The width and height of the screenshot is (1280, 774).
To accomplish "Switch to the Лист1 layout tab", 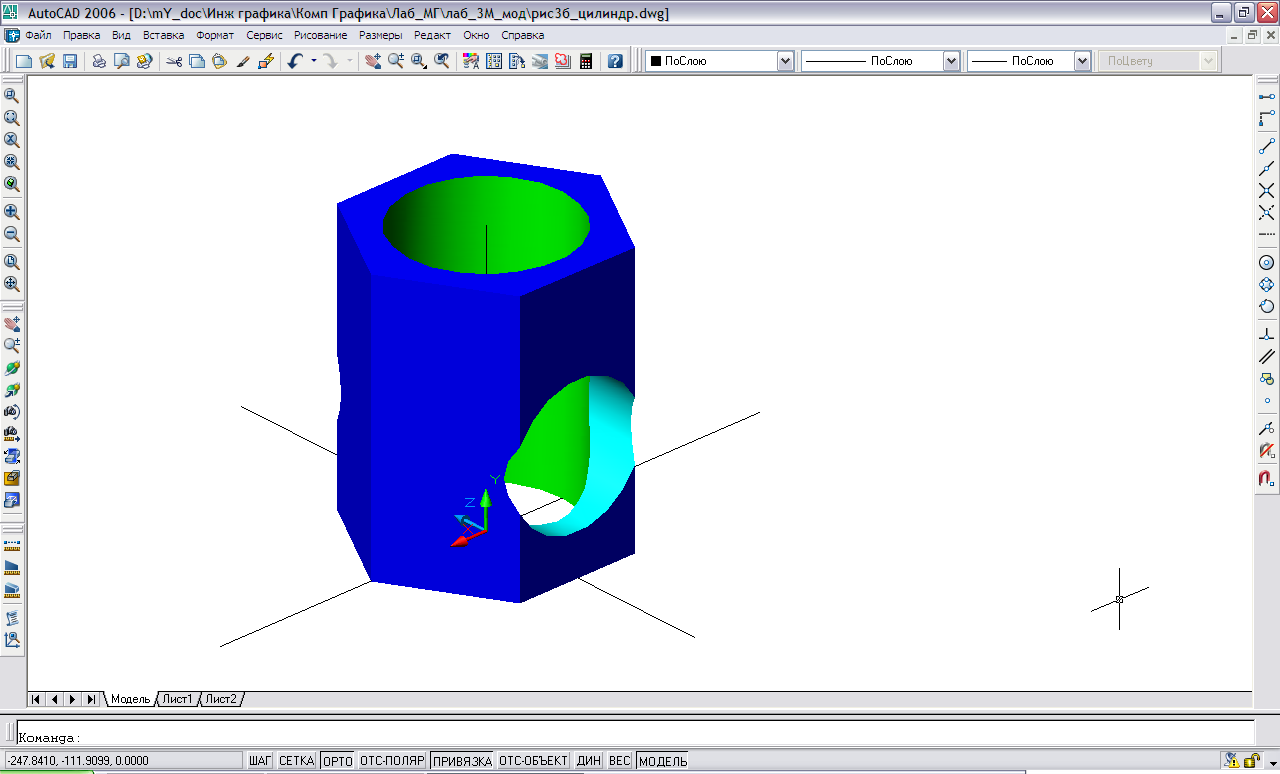I will (x=178, y=699).
